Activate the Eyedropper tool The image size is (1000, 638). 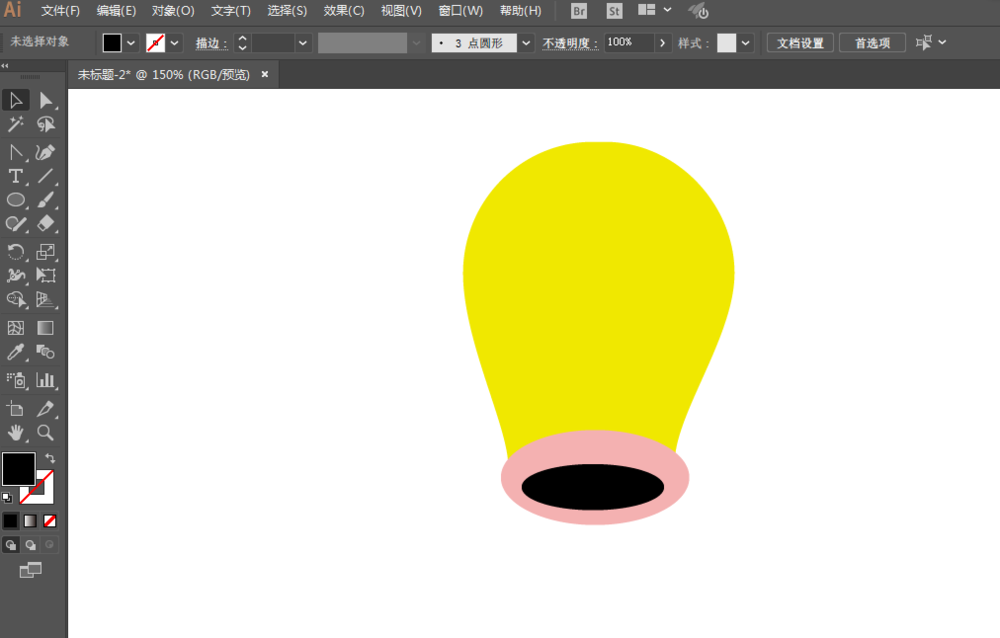click(x=16, y=352)
